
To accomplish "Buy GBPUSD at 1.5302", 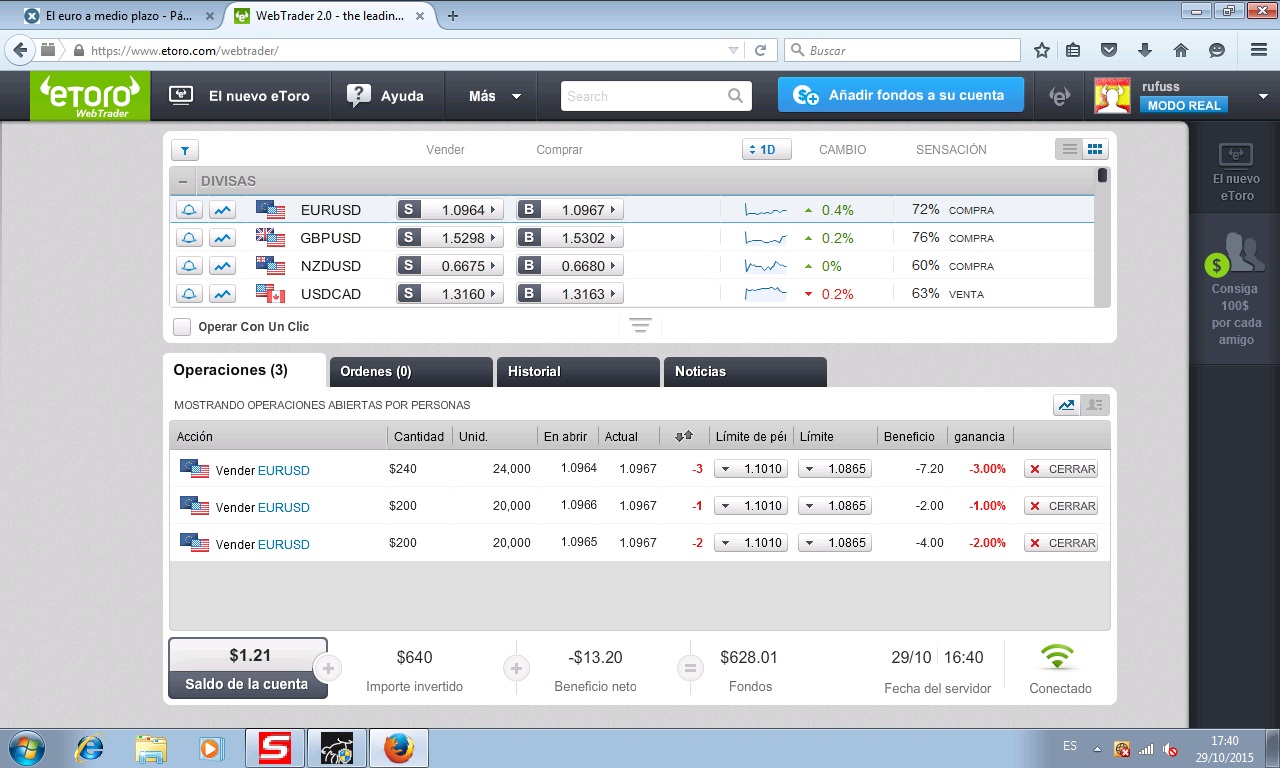I will click(x=570, y=238).
